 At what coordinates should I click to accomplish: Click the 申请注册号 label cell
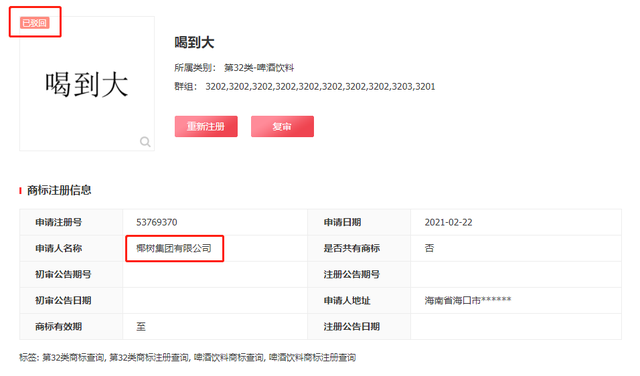[71, 222]
